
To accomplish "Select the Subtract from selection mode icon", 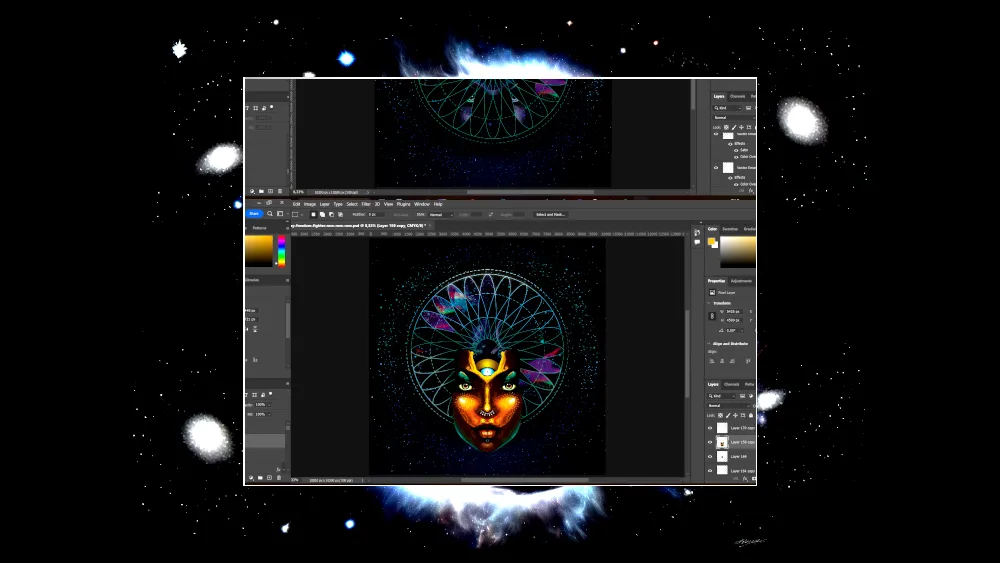I will [x=331, y=214].
